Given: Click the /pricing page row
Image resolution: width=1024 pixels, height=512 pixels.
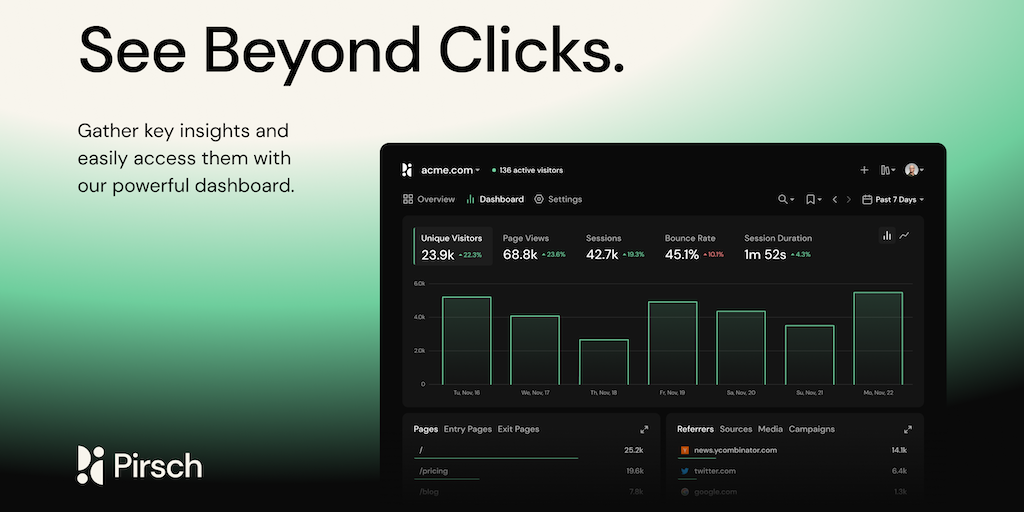Looking at the screenshot, I should [530, 472].
